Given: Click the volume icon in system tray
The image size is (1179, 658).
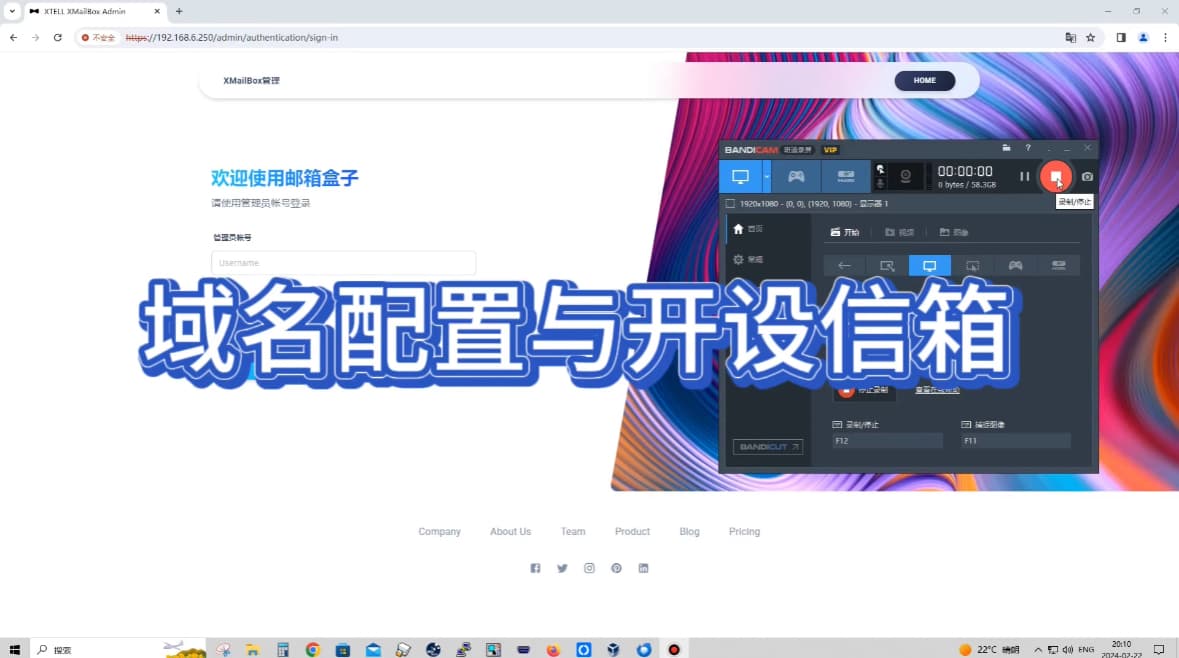Looking at the screenshot, I should pyautogui.click(x=1068, y=650).
